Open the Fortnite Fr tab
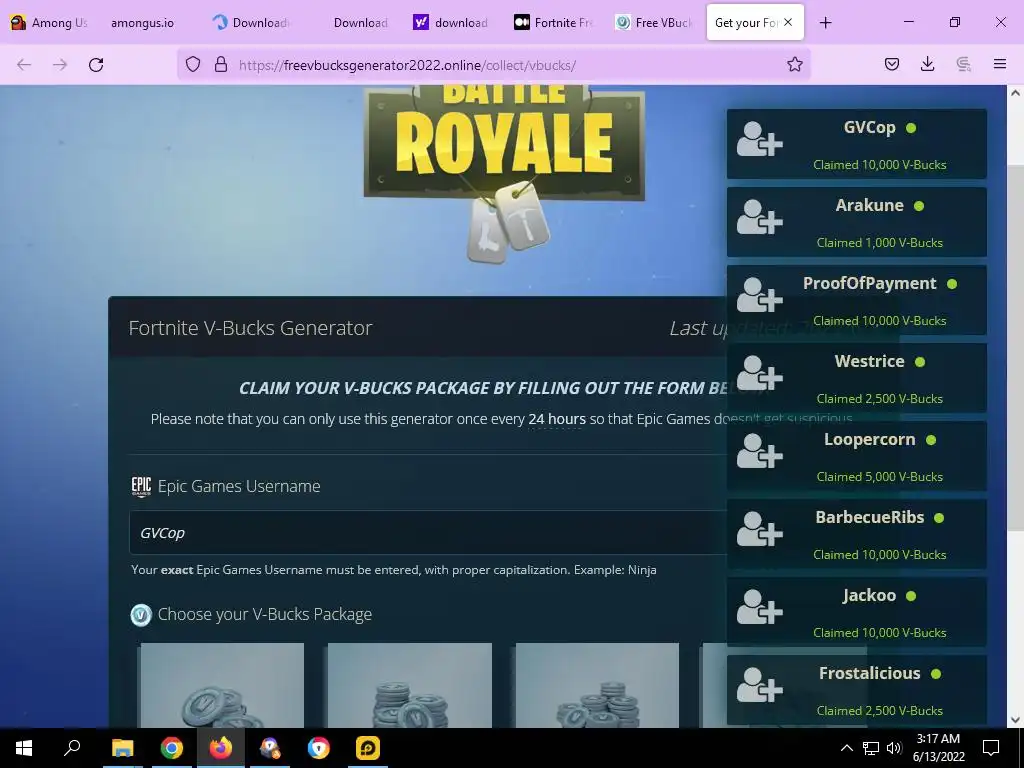This screenshot has width=1024, height=768. pos(552,23)
